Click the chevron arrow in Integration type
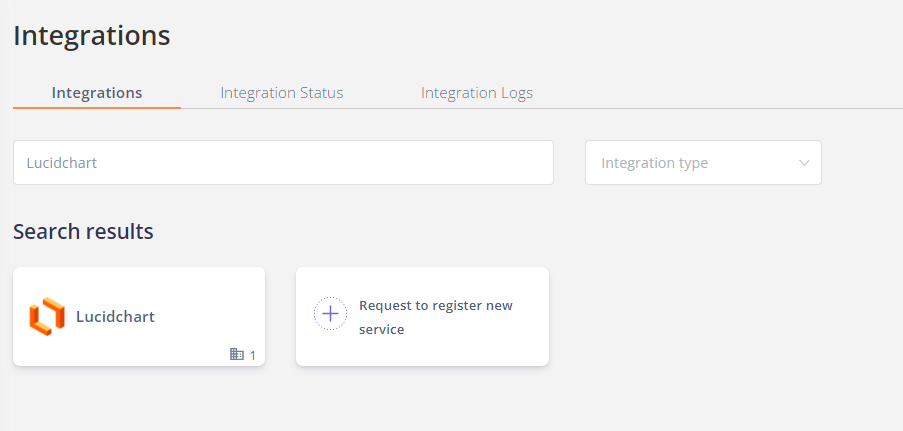The image size is (903, 431). (x=804, y=162)
